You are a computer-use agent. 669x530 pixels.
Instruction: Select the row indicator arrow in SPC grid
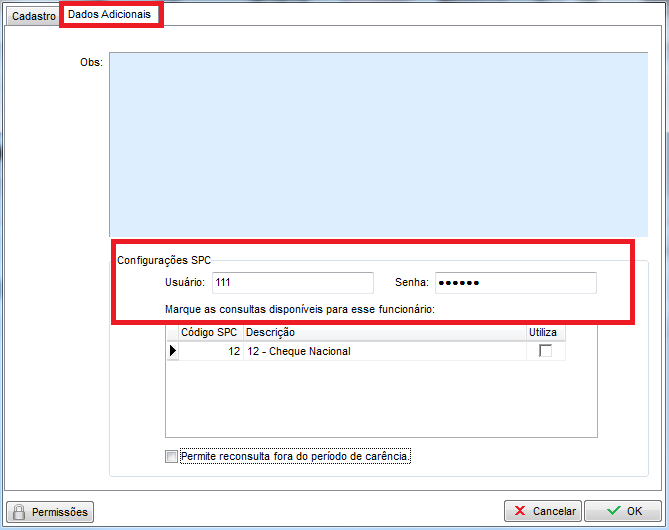pyautogui.click(x=172, y=351)
